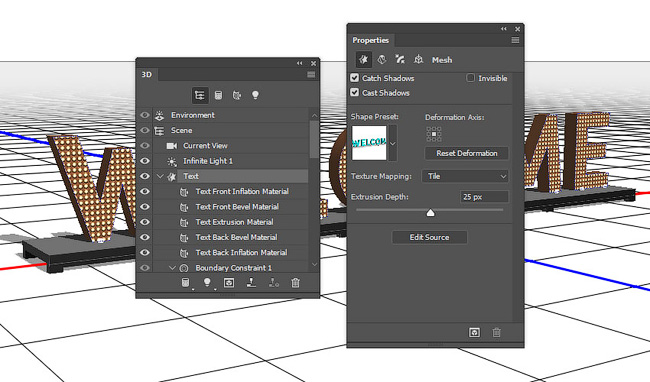Click trash icon in 3D panel
The height and width of the screenshot is (382, 650).
click(x=295, y=283)
